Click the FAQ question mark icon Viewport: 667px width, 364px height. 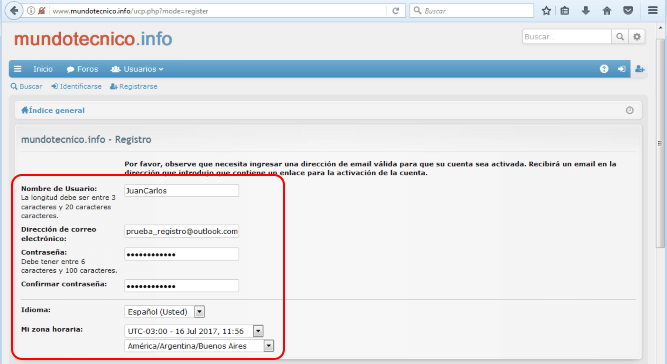click(604, 69)
